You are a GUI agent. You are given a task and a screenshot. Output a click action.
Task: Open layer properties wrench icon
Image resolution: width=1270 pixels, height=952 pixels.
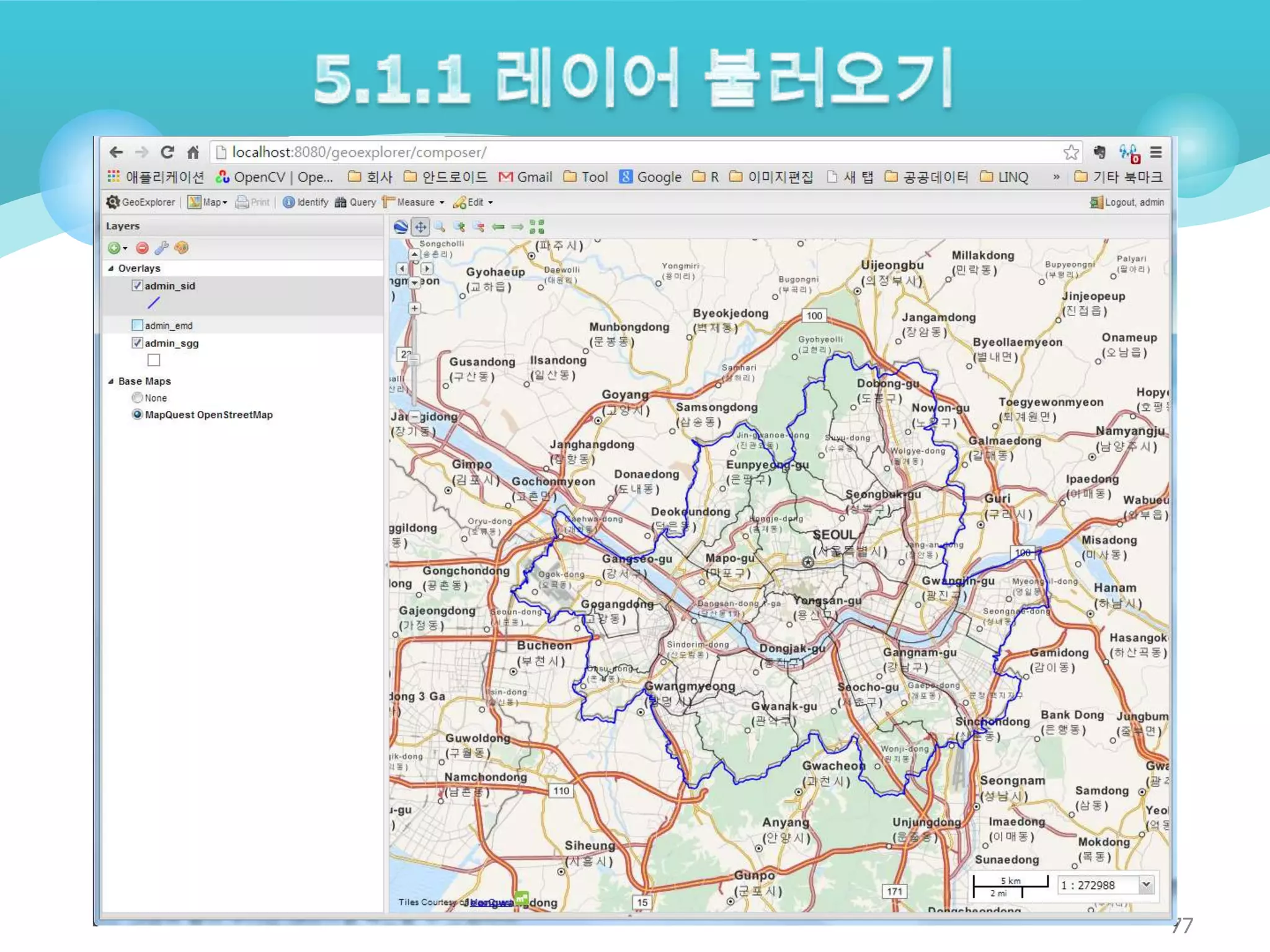[x=162, y=248]
